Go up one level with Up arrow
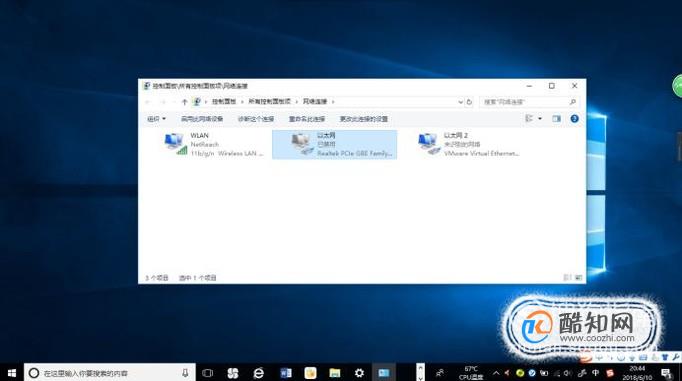 [184, 102]
